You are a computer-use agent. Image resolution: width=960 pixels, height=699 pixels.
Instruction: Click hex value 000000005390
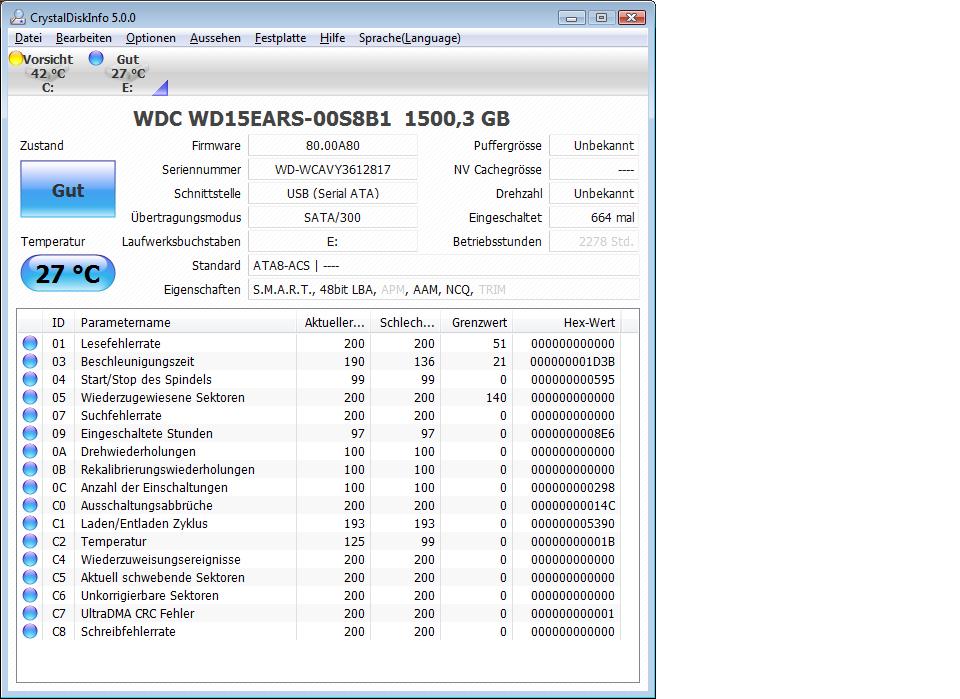coord(572,523)
